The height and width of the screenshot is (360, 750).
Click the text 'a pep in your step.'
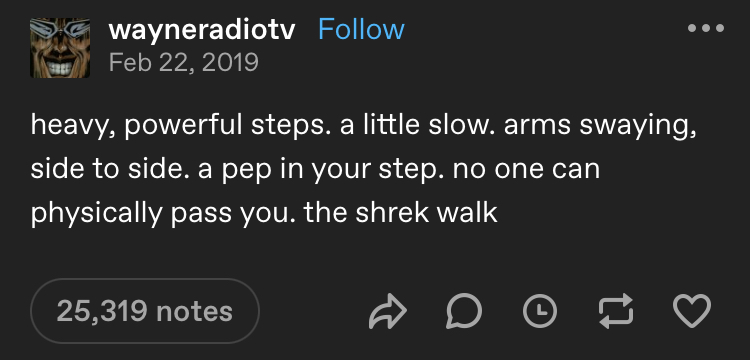(x=316, y=171)
